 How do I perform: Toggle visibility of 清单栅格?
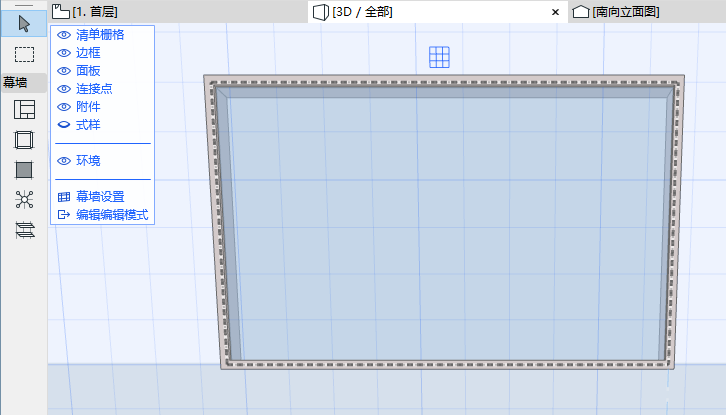click(x=64, y=35)
